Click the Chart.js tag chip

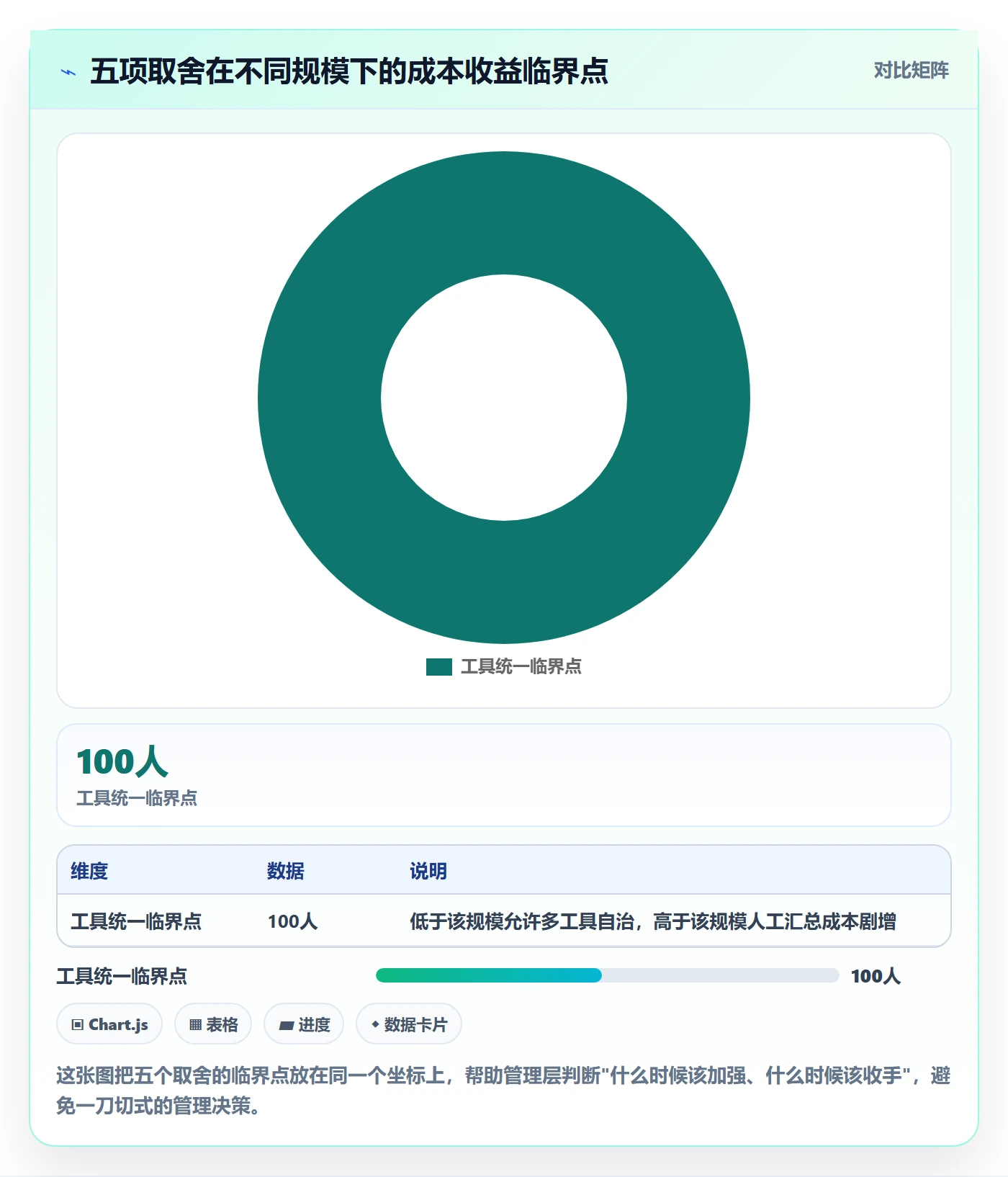click(109, 1024)
